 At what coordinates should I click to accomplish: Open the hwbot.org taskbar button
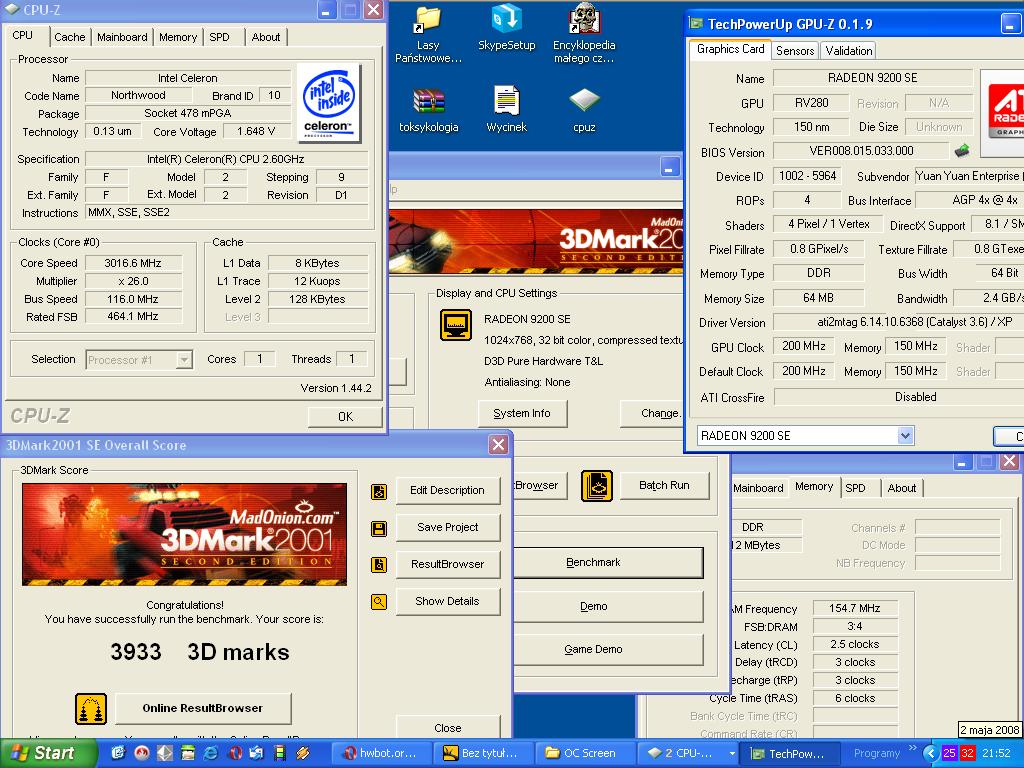coord(381,753)
